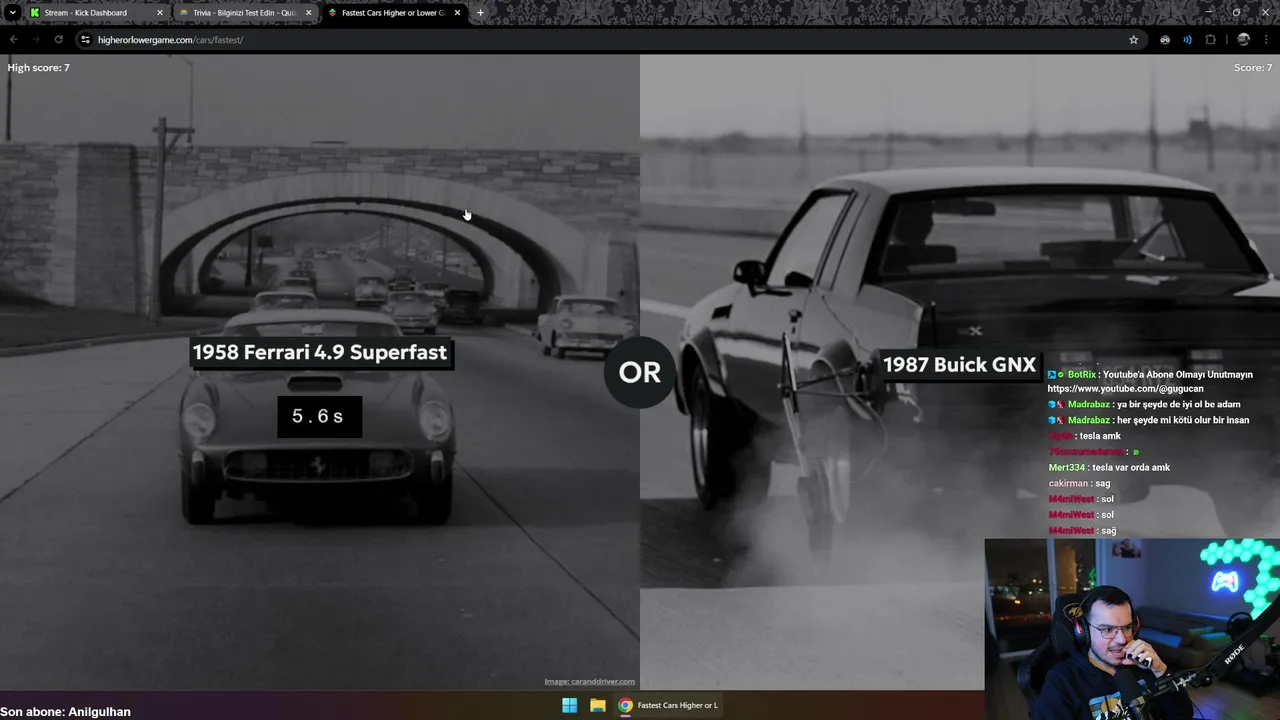Click BotRix username in chat
This screenshot has width=1280, height=720.
point(1081,375)
